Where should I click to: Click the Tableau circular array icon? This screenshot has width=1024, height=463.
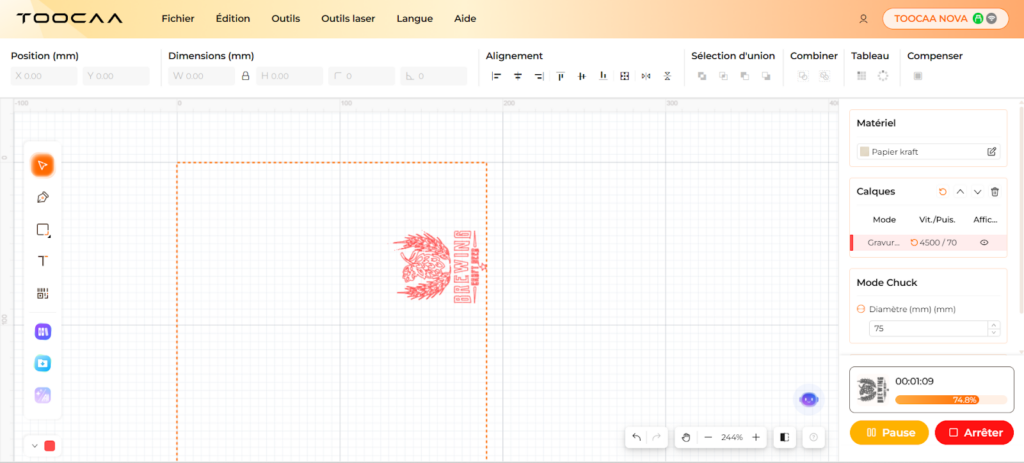click(x=883, y=76)
